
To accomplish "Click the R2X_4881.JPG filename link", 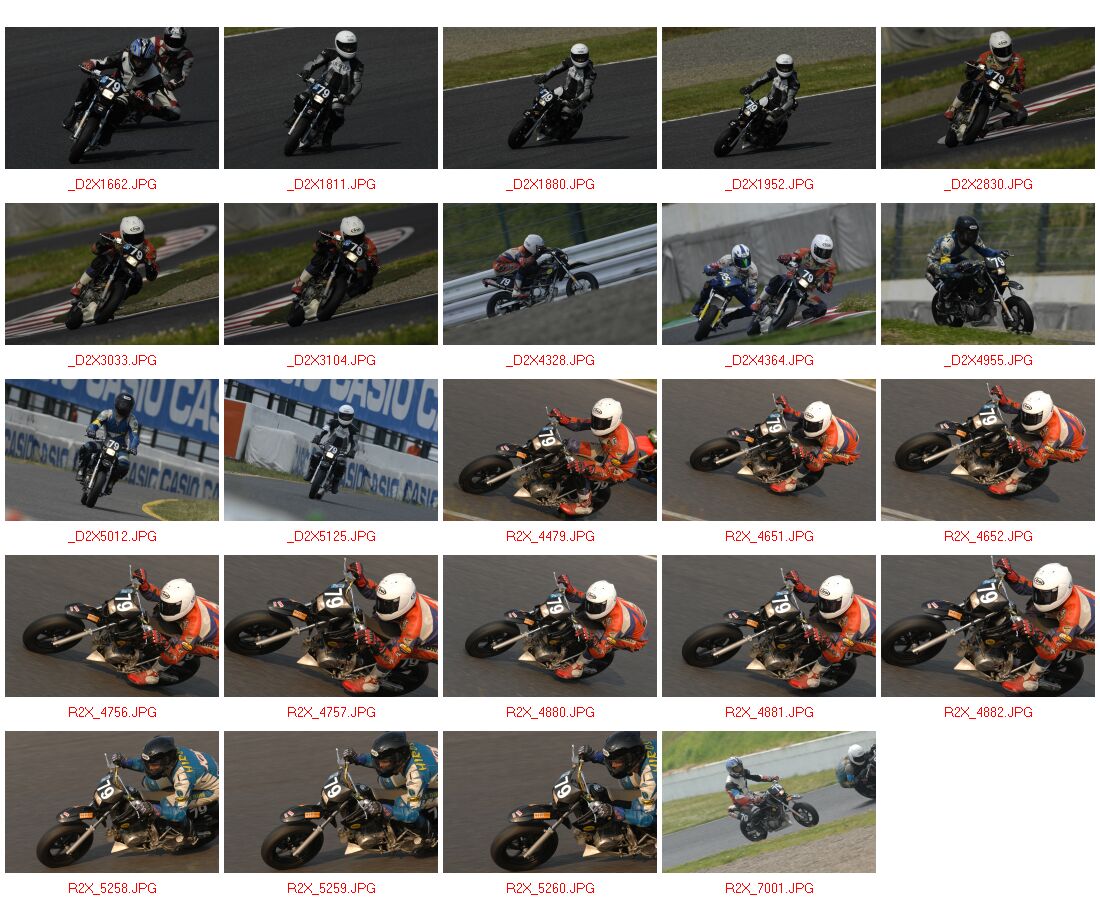I will pos(769,713).
